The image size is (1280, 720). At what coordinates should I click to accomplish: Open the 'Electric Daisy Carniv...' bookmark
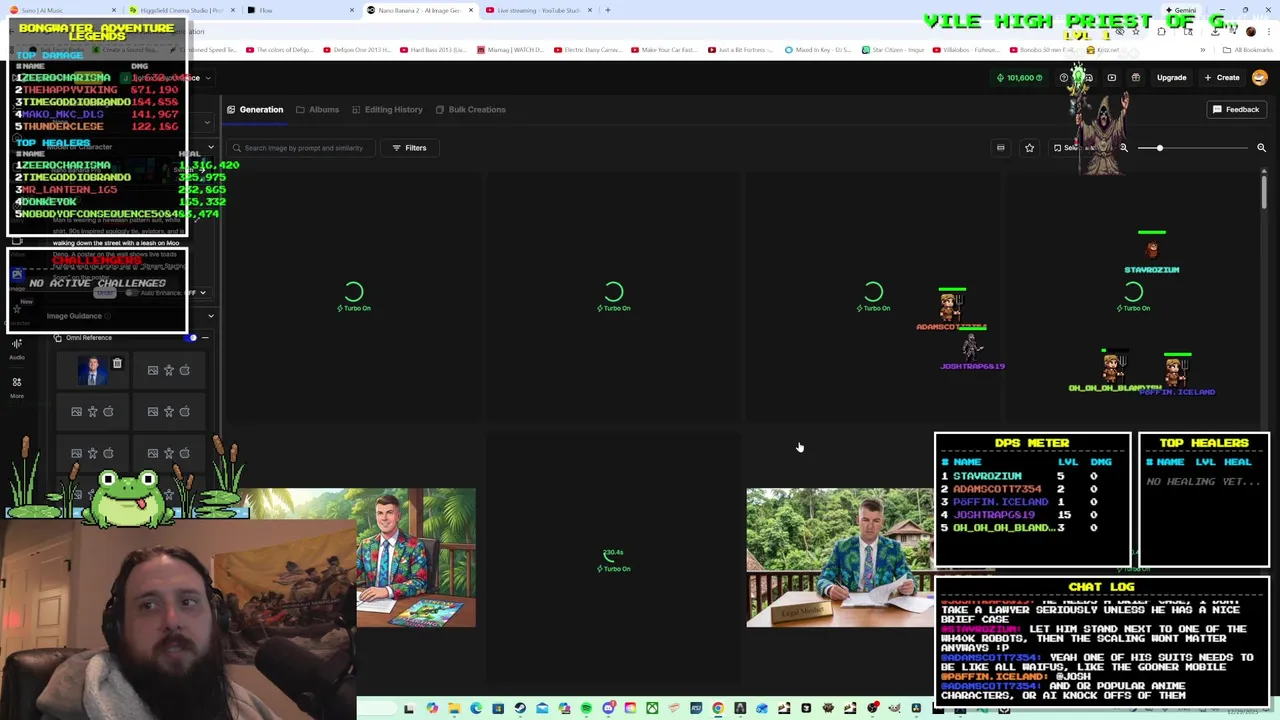point(588,49)
